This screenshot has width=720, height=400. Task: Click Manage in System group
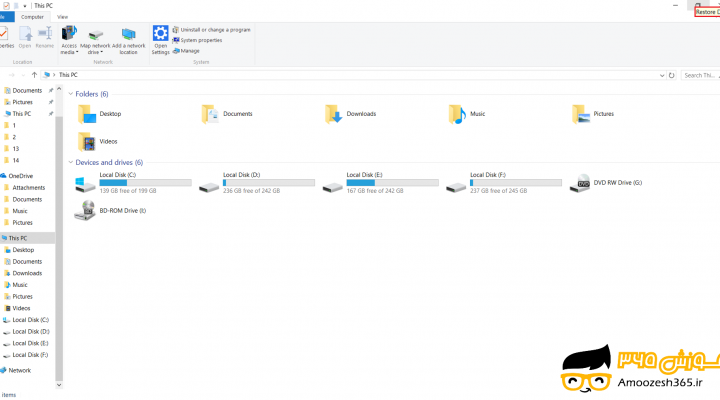[x=186, y=51]
